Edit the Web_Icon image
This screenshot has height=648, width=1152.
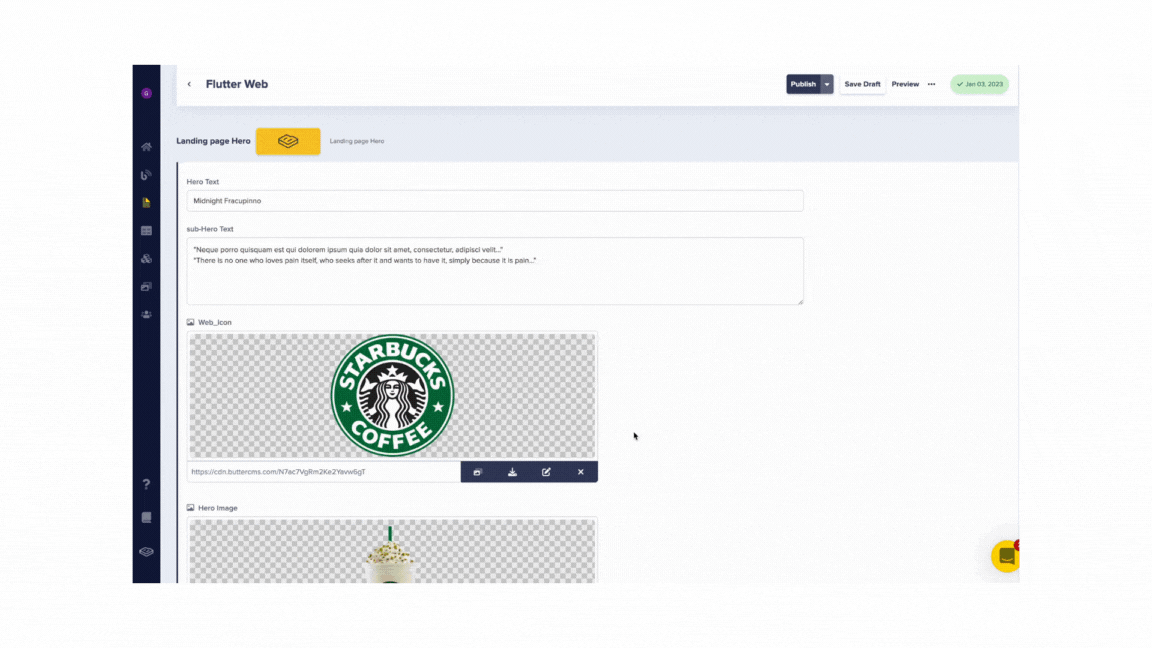coord(546,472)
